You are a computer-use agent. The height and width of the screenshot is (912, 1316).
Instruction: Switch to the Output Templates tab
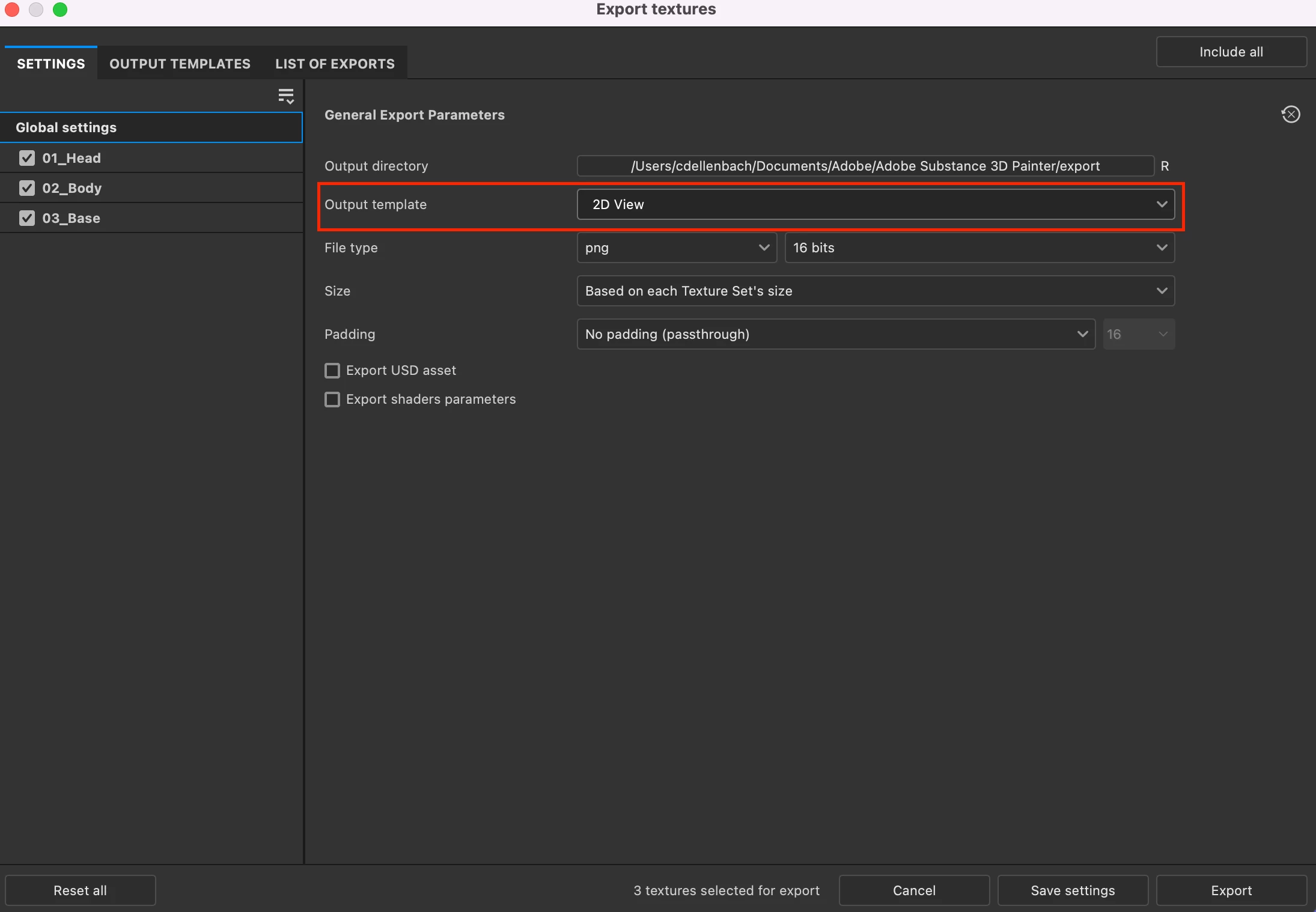click(x=180, y=64)
